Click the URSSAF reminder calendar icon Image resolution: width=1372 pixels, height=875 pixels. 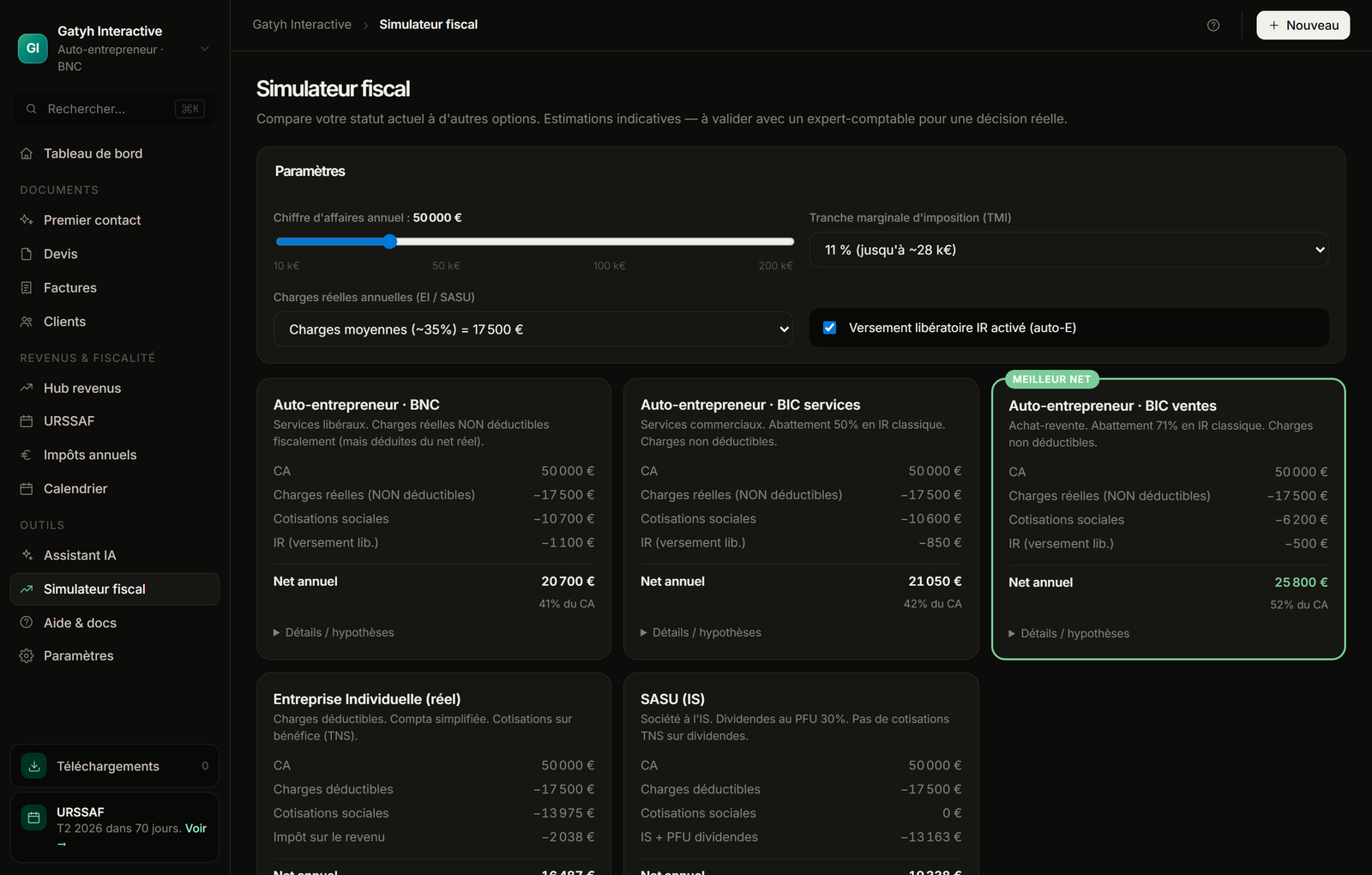point(34,818)
